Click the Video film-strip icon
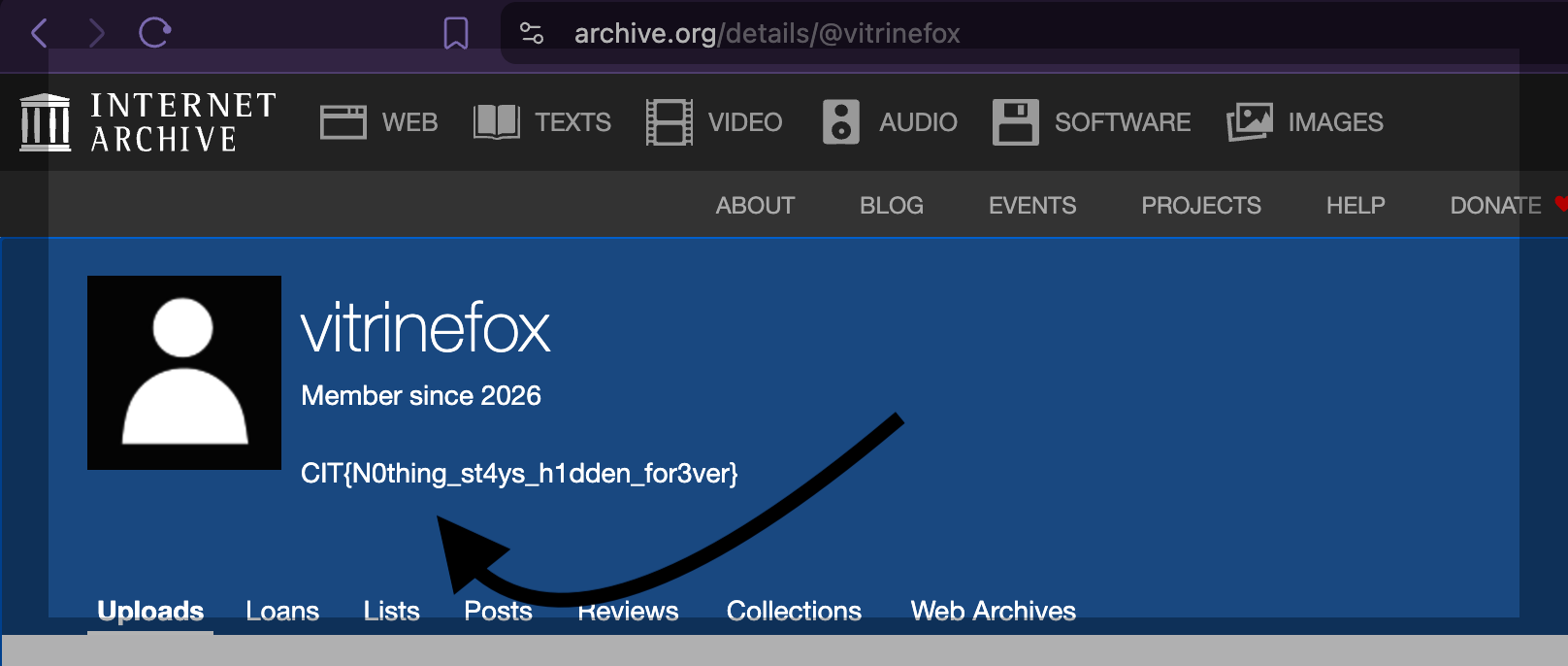This screenshot has width=1568, height=666. (x=670, y=122)
